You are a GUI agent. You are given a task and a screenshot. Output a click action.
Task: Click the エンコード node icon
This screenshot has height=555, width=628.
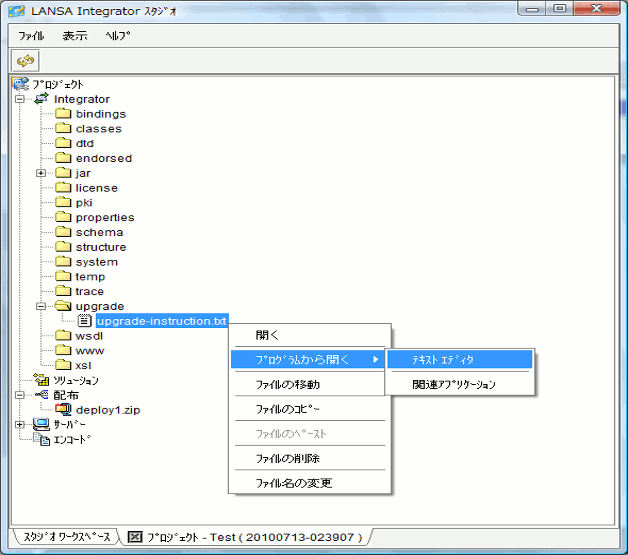pos(42,439)
